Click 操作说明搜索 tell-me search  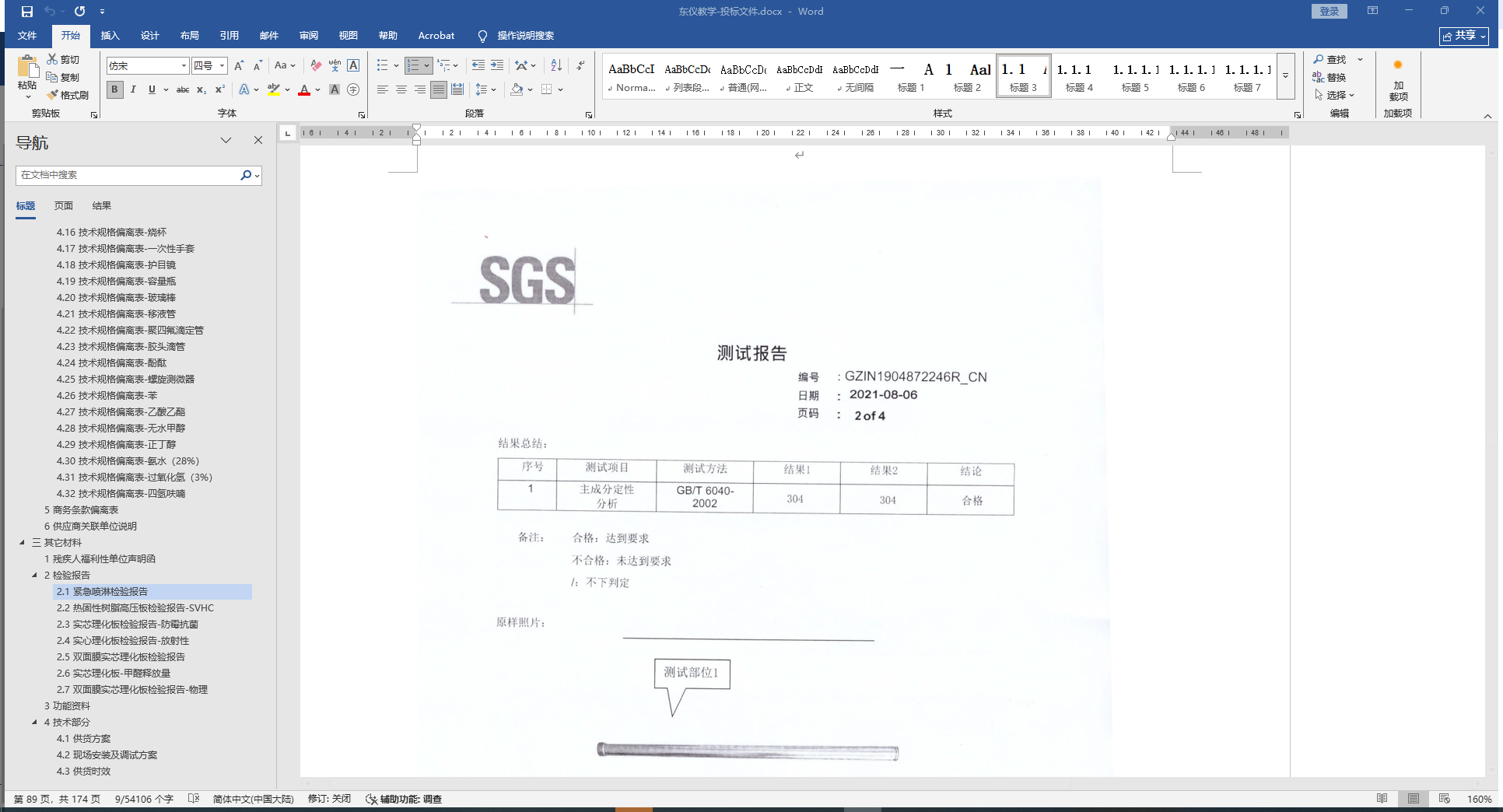tap(516, 36)
